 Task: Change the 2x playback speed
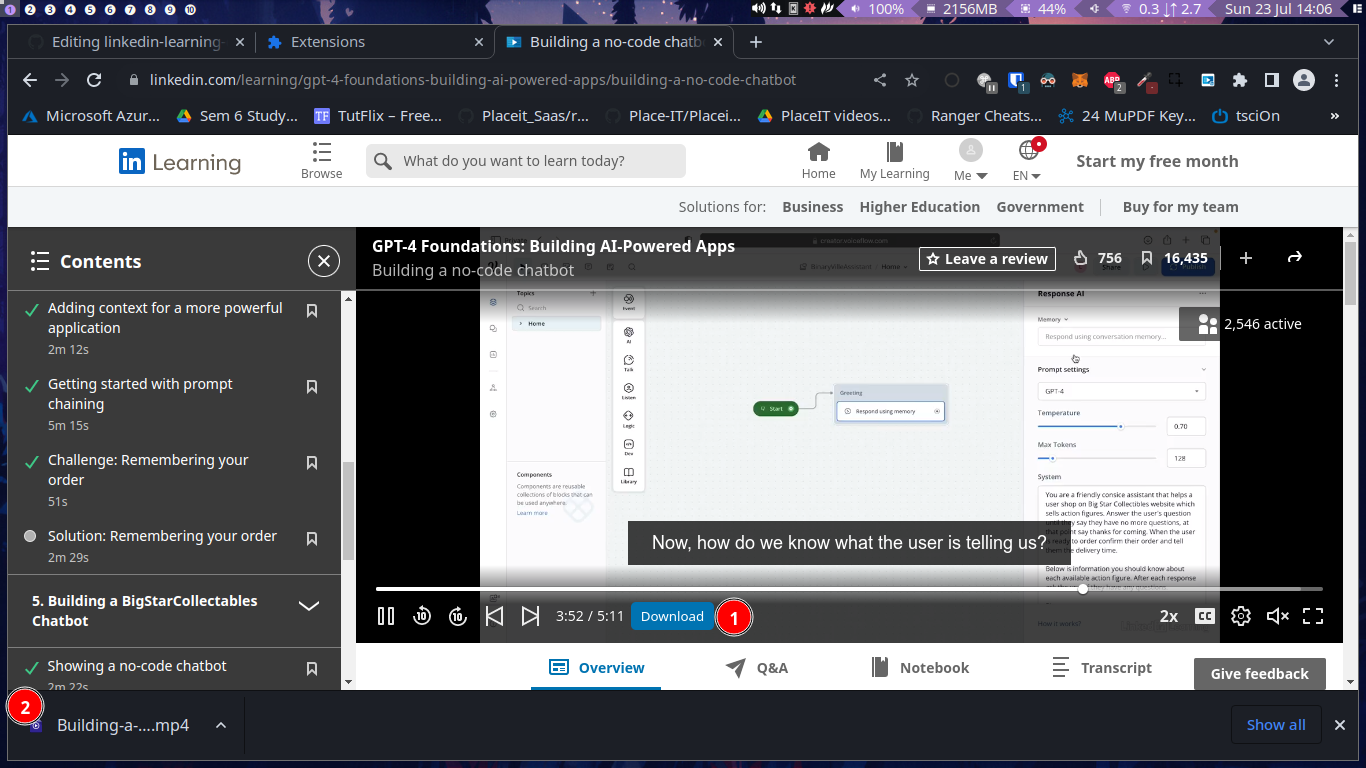point(1168,616)
